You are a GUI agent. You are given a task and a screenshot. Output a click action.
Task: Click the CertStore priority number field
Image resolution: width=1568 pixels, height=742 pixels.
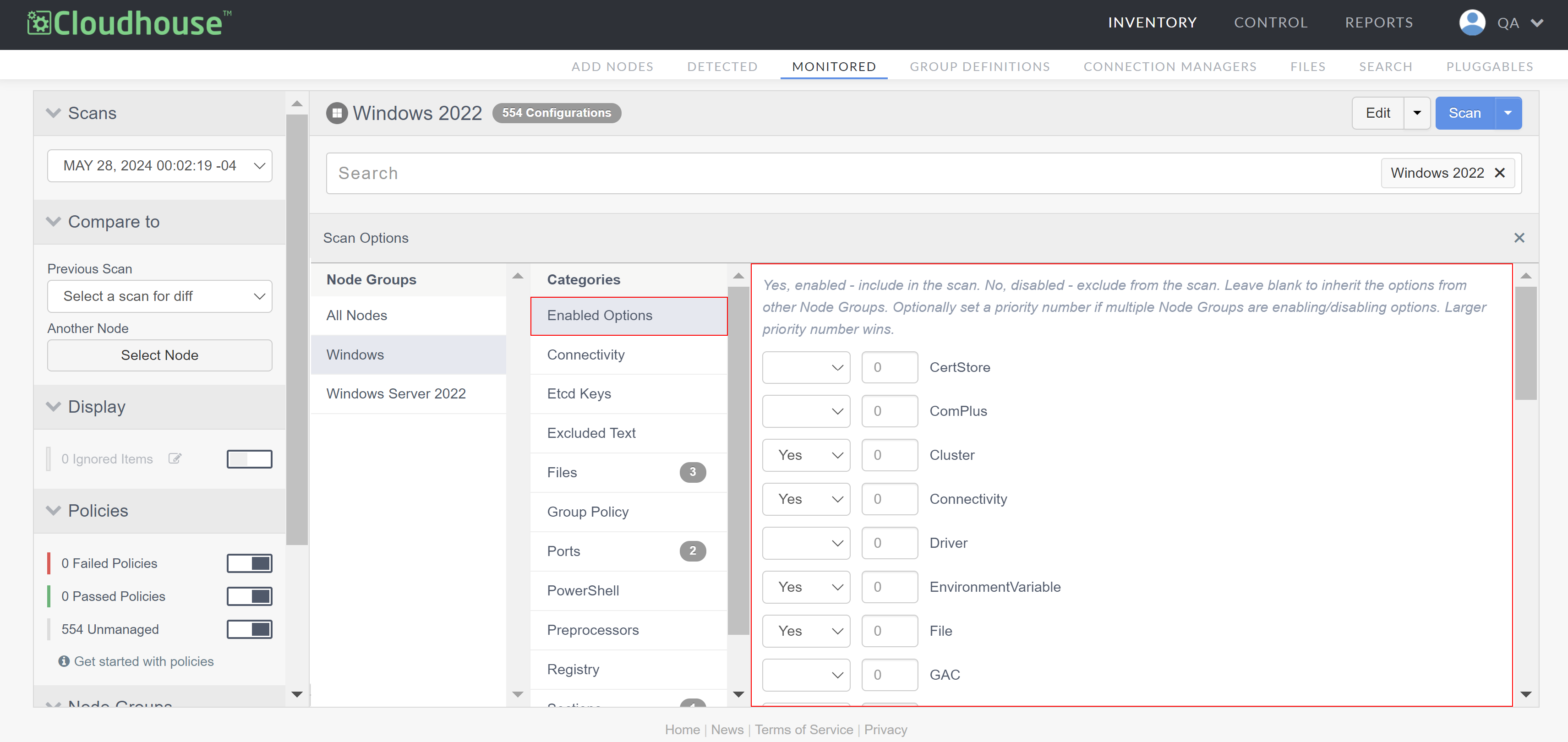[x=889, y=367]
